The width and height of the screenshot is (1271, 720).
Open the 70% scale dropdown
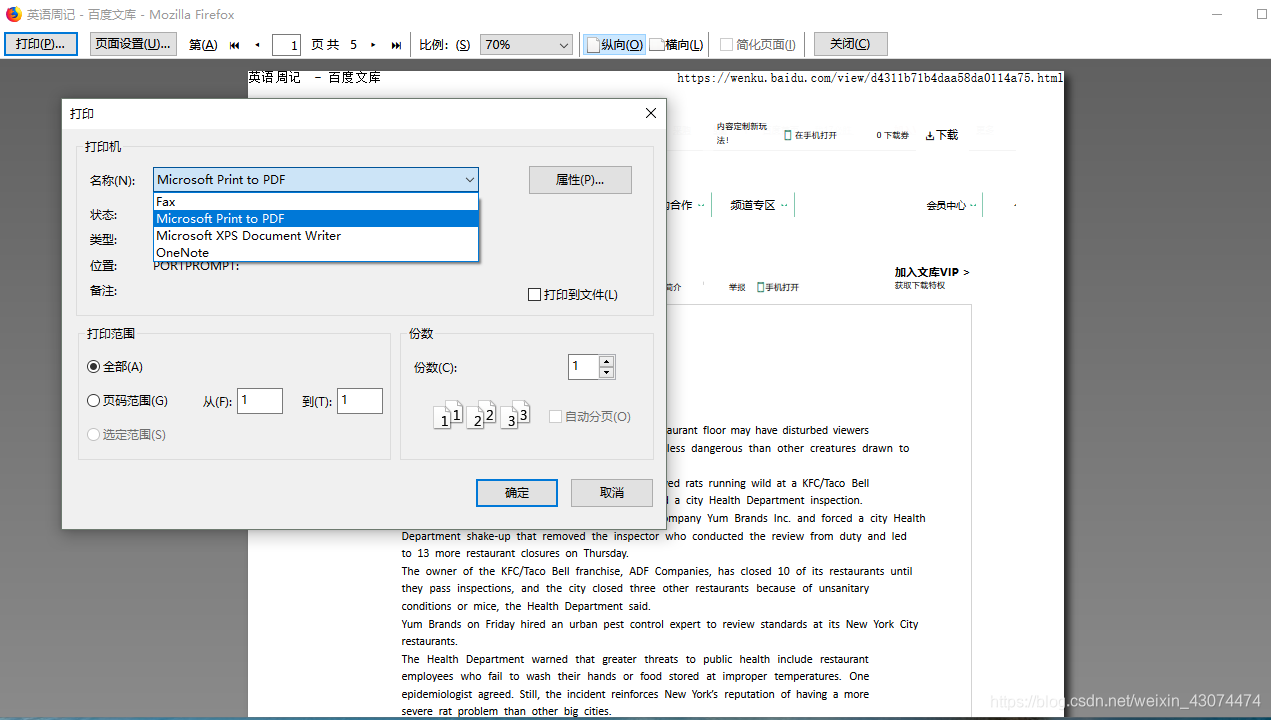click(x=526, y=45)
